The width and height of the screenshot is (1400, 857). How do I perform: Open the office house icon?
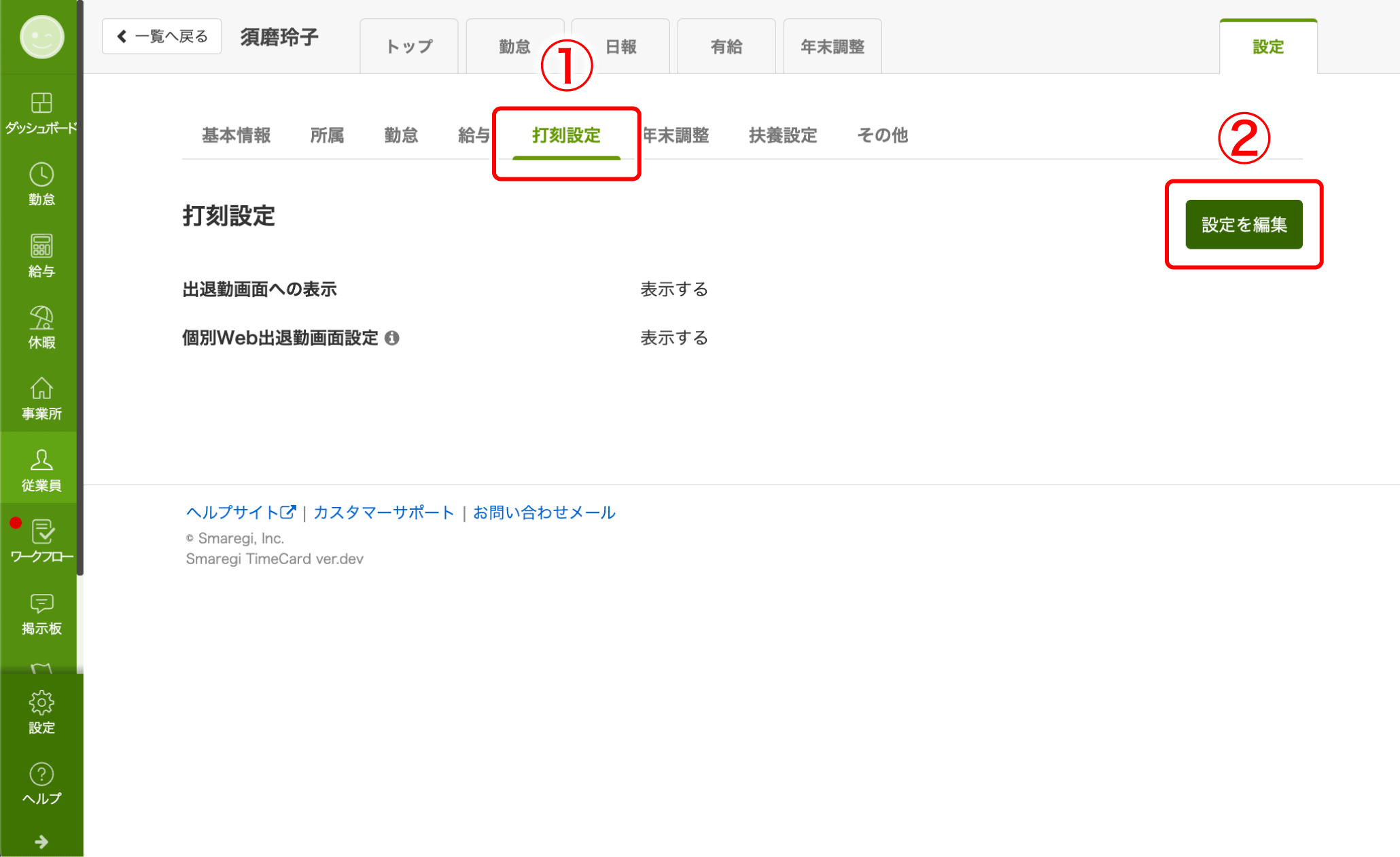[x=41, y=389]
